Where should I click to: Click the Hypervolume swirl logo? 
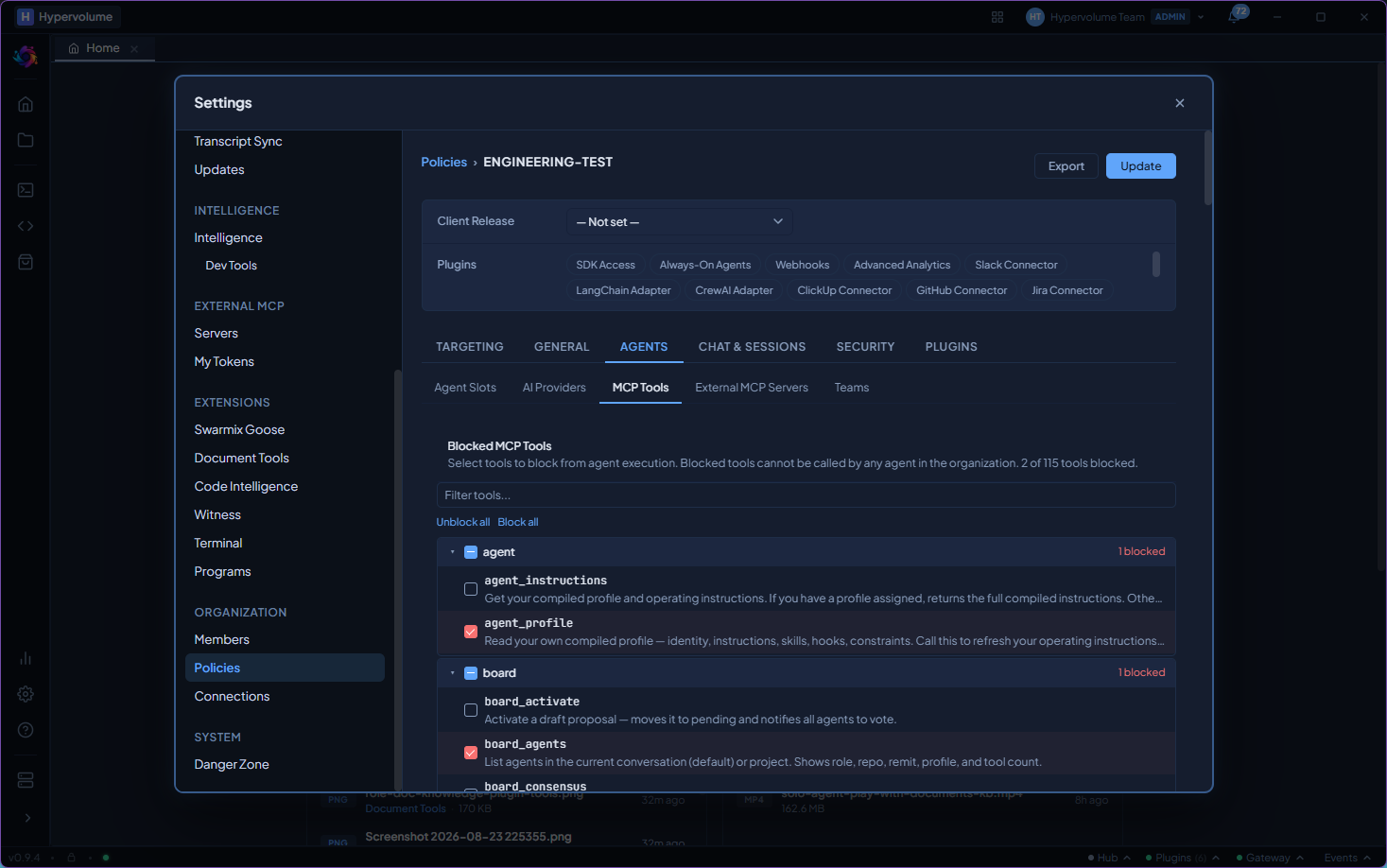26,57
